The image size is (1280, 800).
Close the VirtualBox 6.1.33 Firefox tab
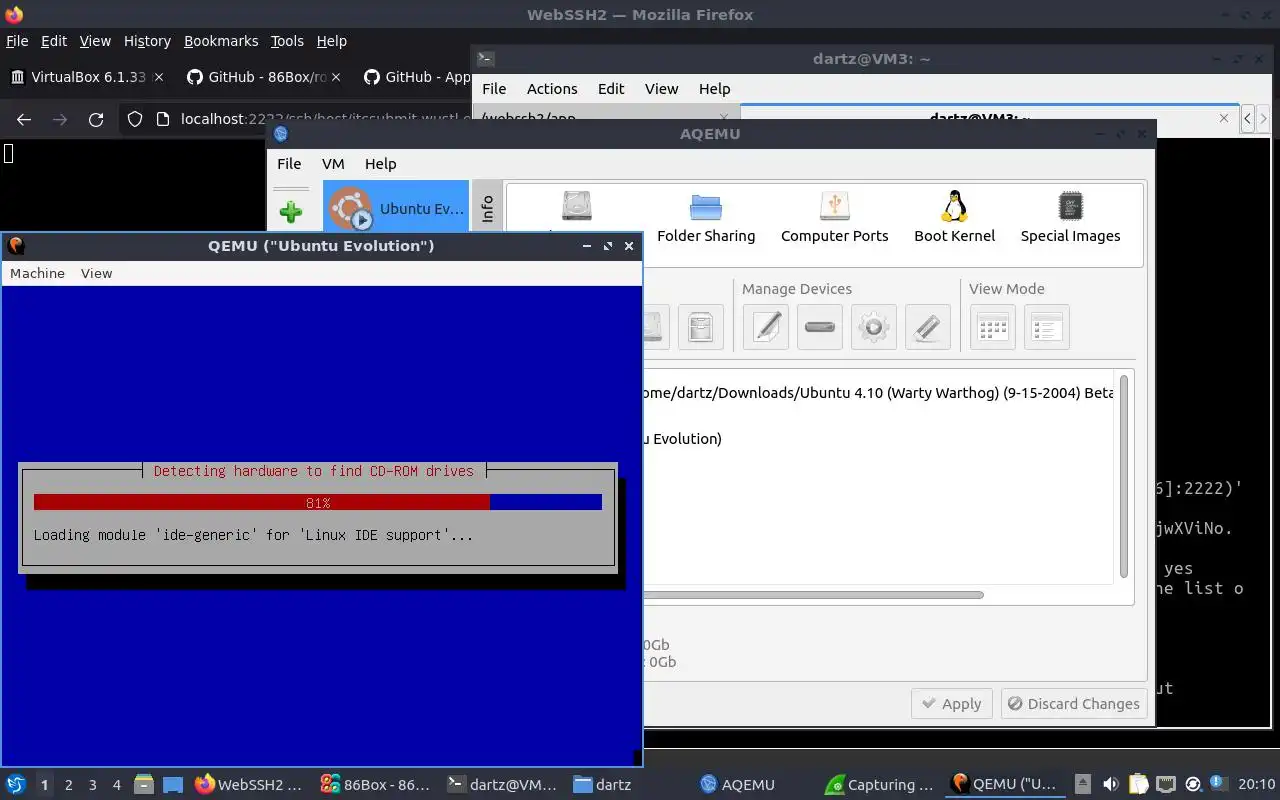click(x=158, y=77)
